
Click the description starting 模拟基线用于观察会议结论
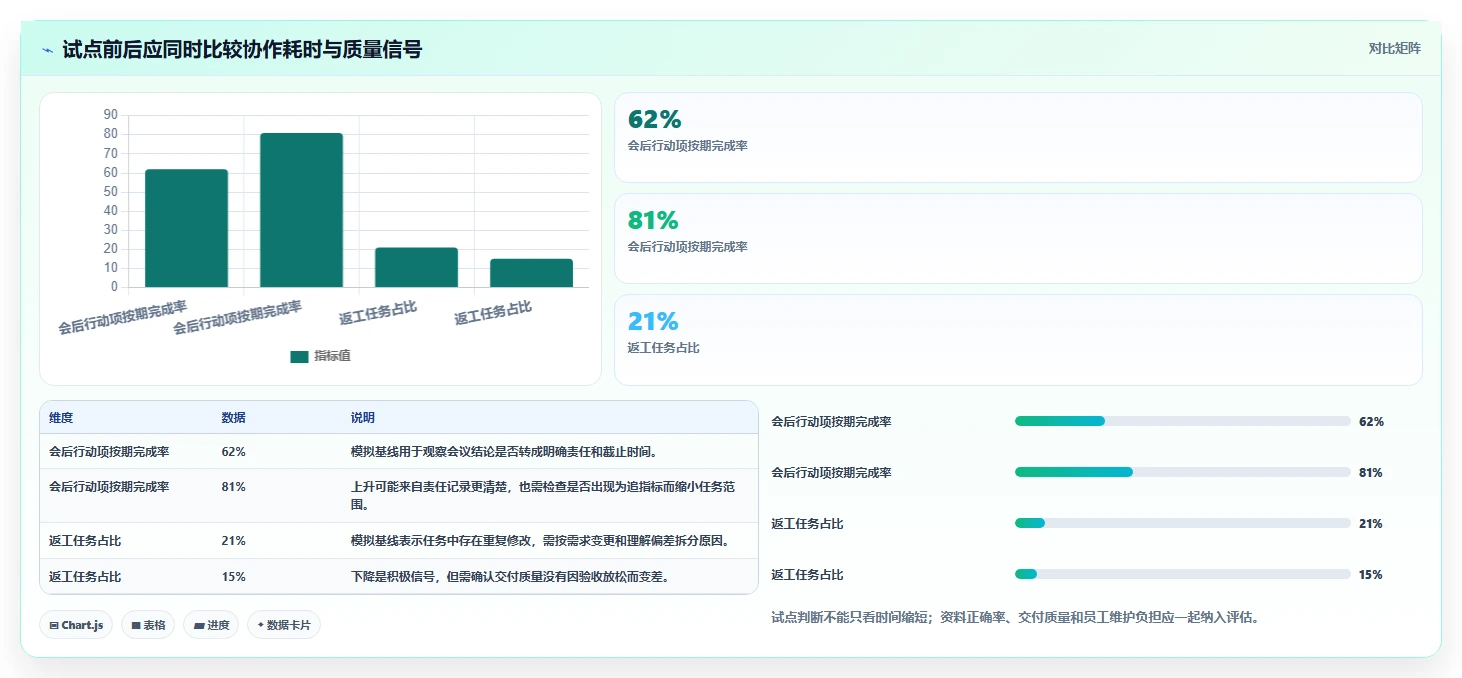pyautogui.click(x=503, y=452)
